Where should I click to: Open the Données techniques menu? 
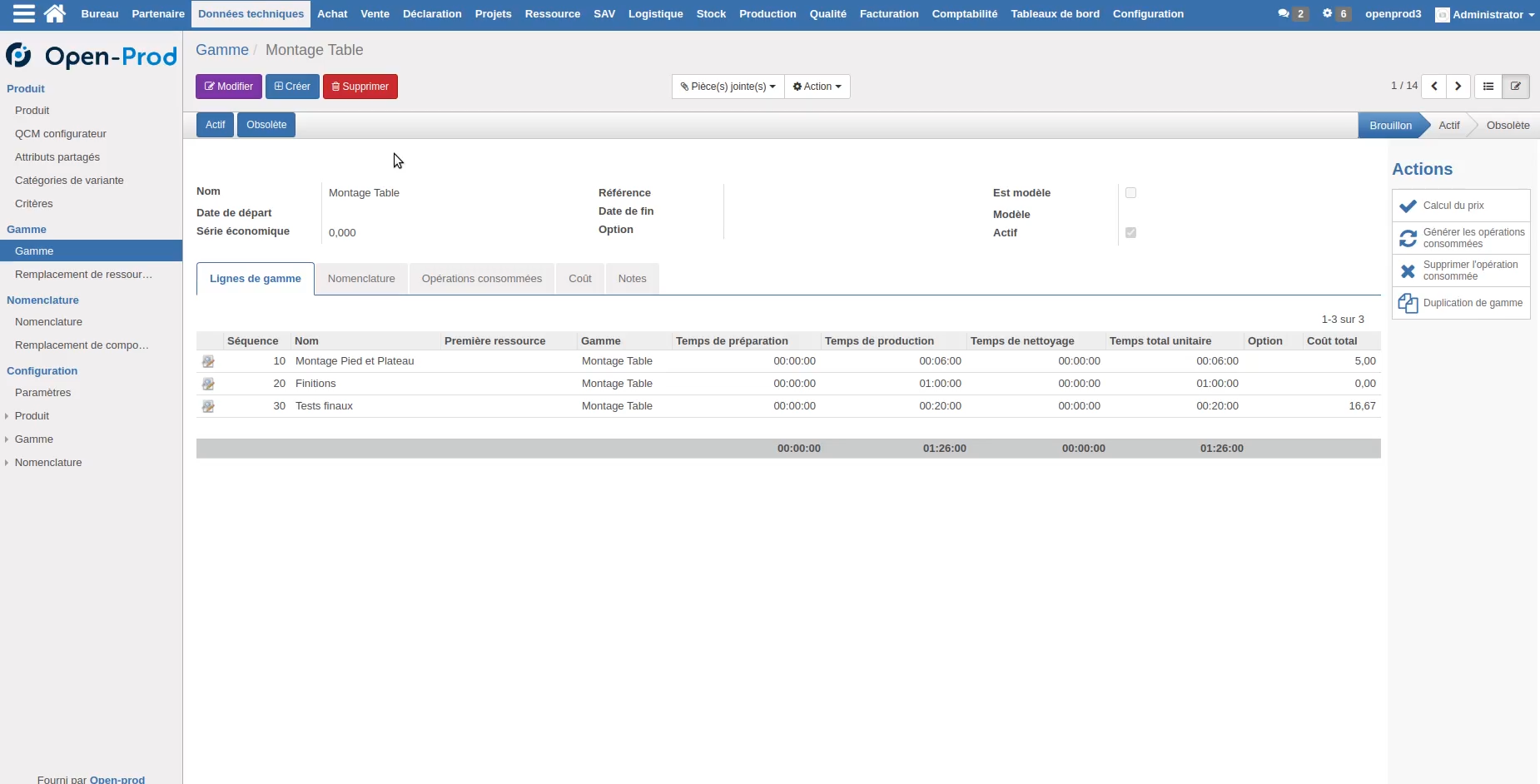[x=251, y=13]
